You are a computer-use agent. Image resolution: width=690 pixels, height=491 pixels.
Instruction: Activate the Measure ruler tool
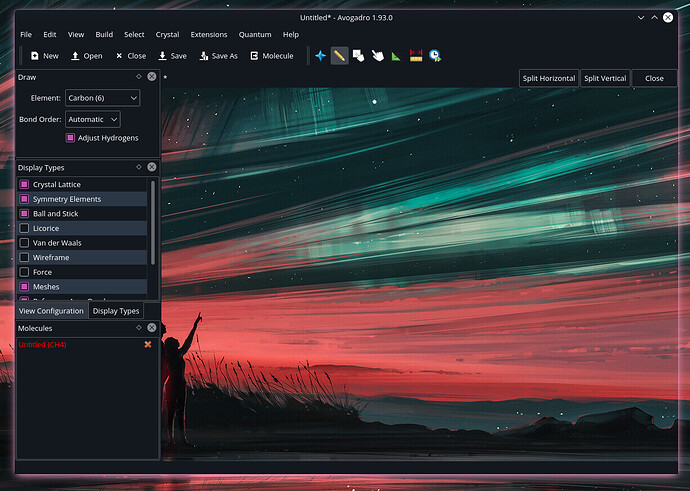click(416, 56)
